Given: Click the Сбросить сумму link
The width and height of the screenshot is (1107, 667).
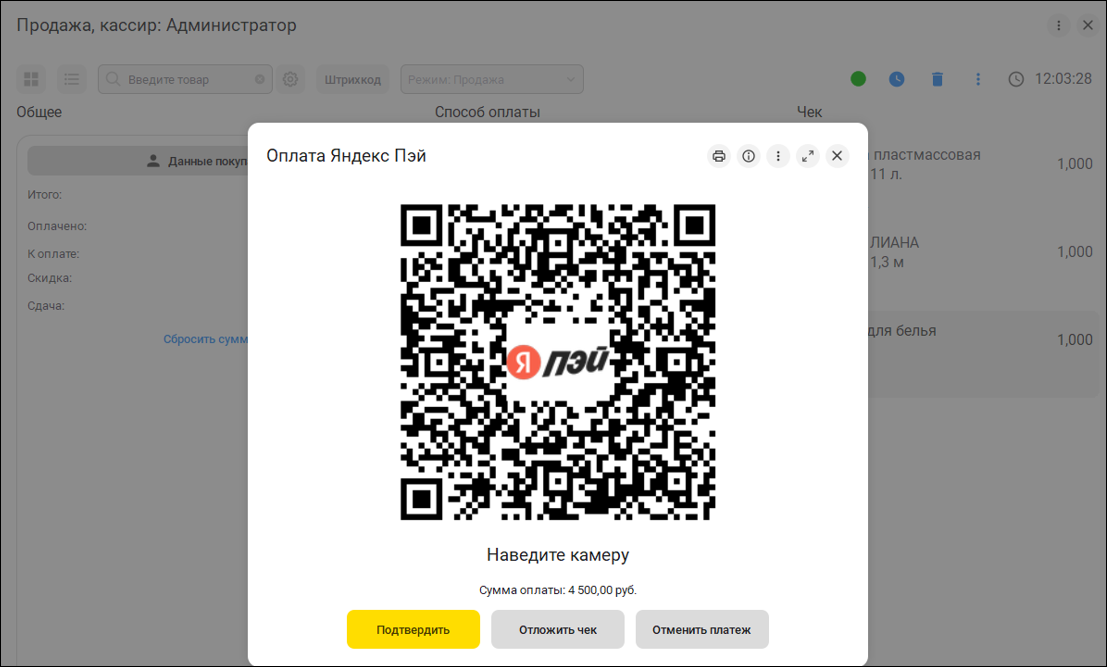Looking at the screenshot, I should coord(205,339).
